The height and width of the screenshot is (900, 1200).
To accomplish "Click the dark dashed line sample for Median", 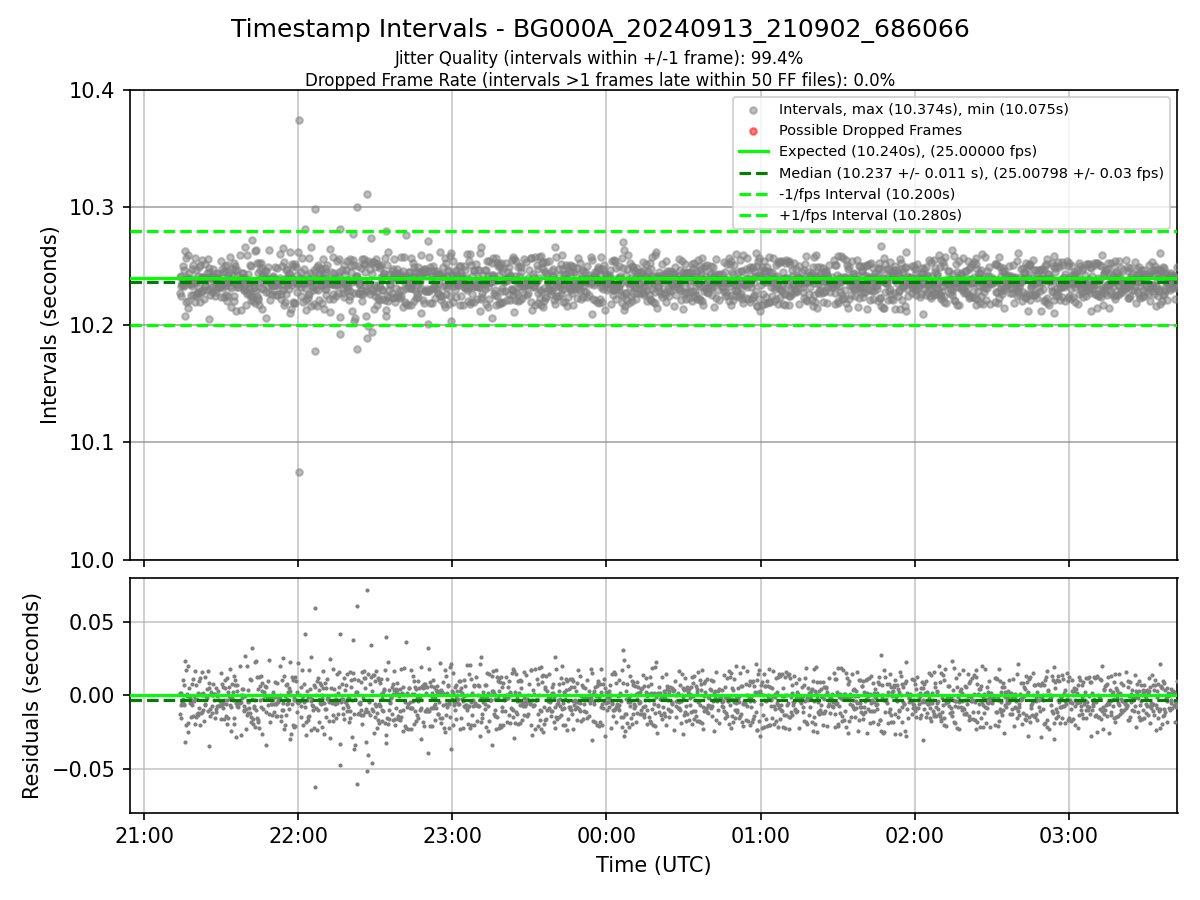I will (754, 173).
